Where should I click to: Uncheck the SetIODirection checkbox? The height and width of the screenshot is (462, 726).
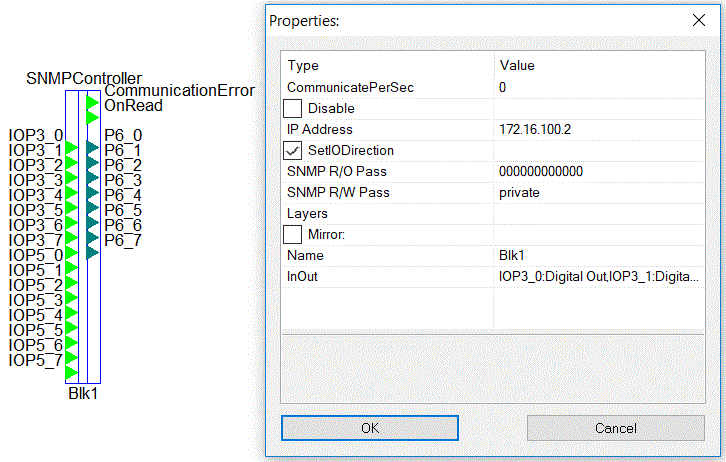[x=292, y=150]
